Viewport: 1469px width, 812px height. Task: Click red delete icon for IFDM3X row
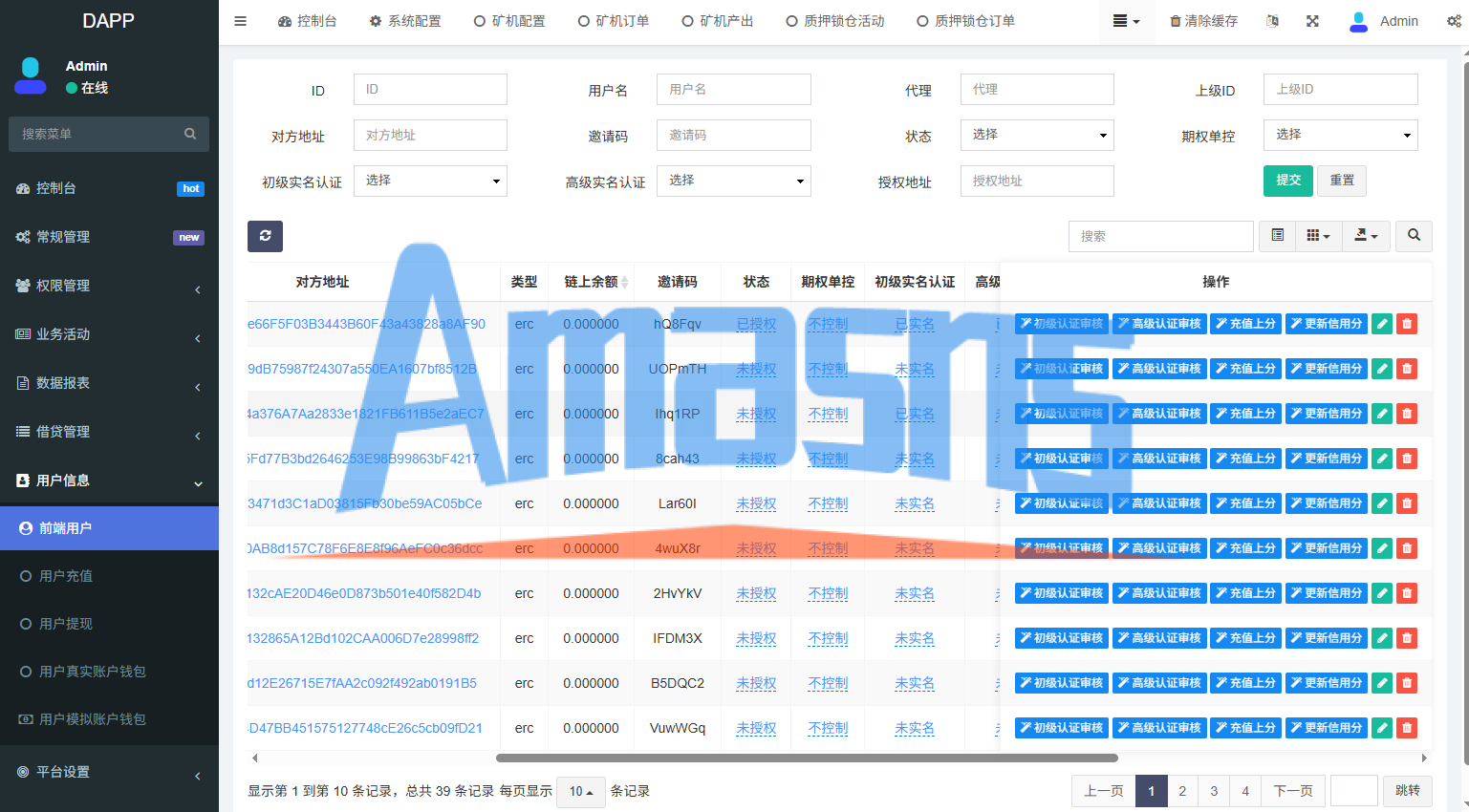coord(1407,638)
